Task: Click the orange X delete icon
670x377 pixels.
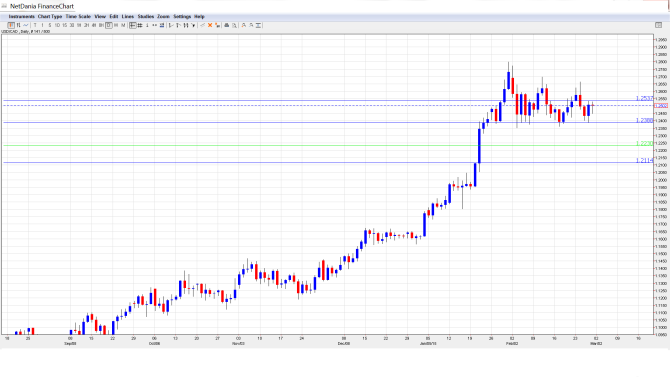Action: (210, 26)
